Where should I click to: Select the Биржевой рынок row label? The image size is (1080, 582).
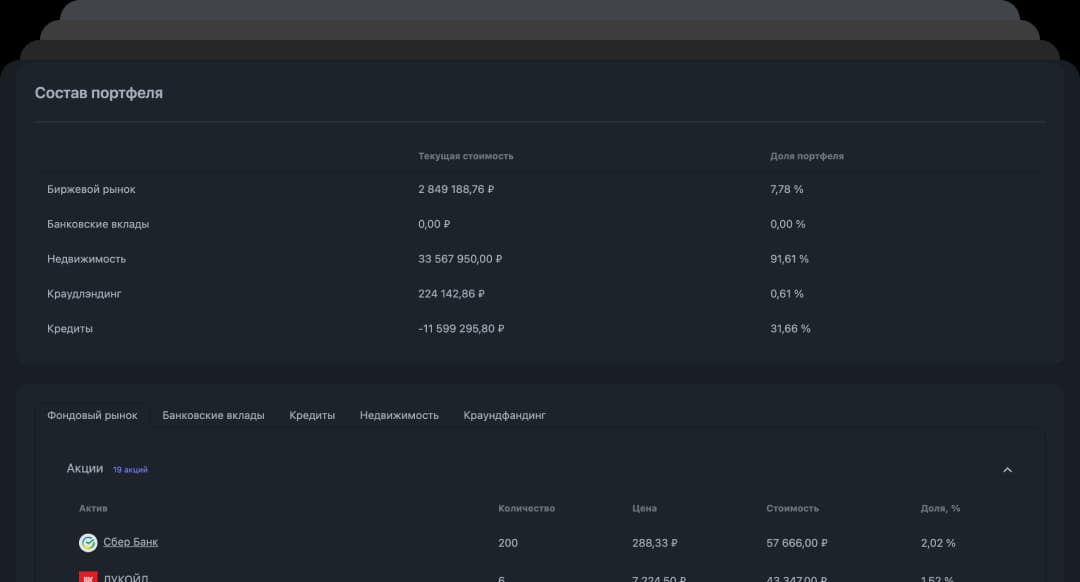91,189
